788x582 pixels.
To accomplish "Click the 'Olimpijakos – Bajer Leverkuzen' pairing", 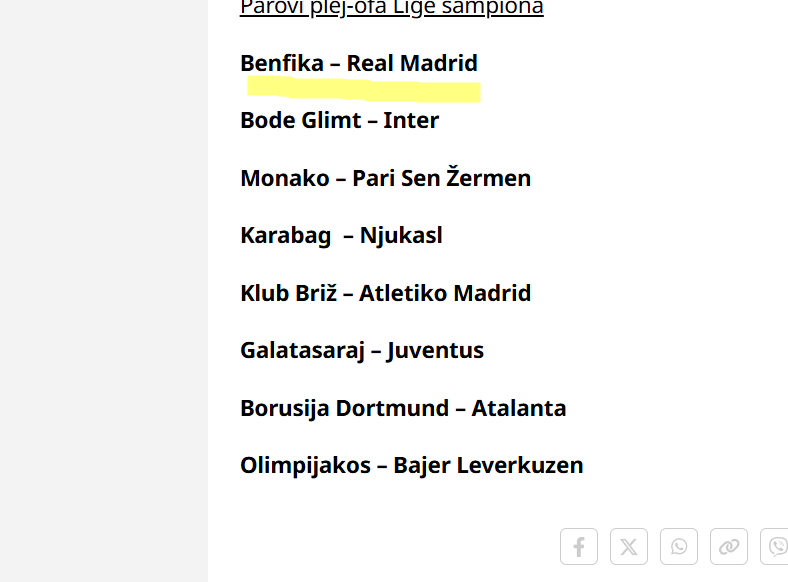I will pos(411,466).
